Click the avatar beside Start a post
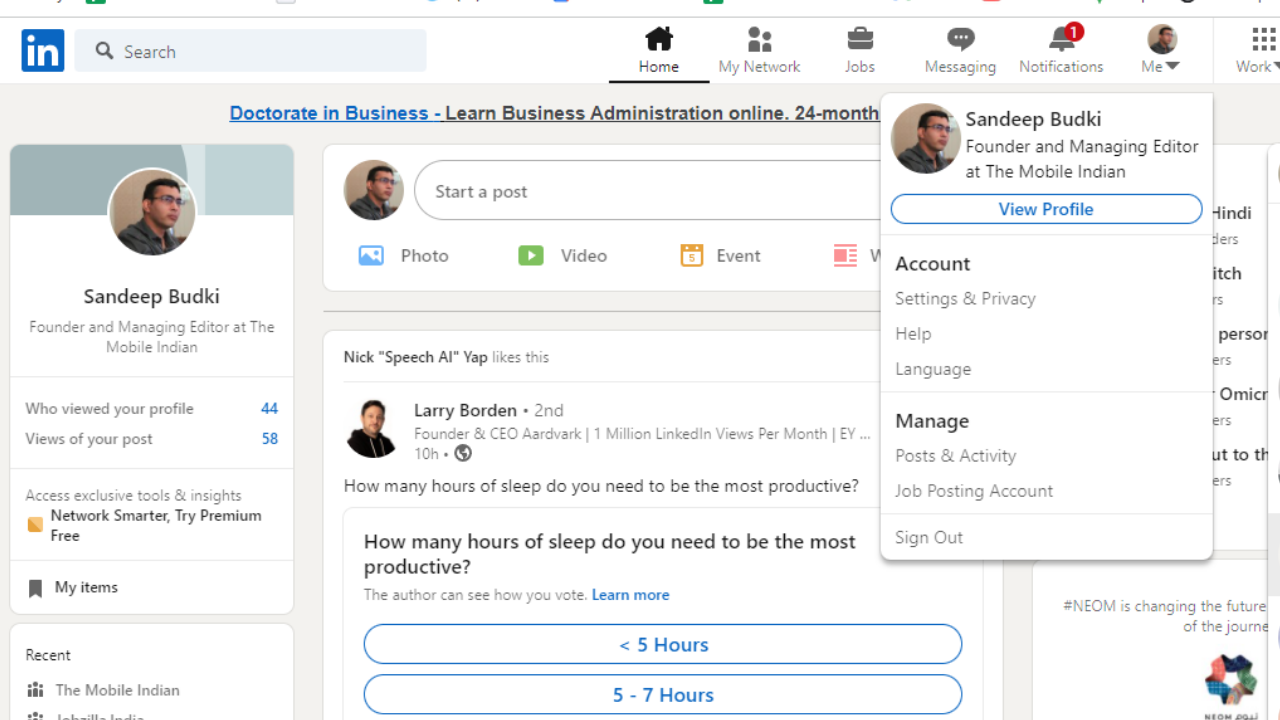 tap(374, 190)
